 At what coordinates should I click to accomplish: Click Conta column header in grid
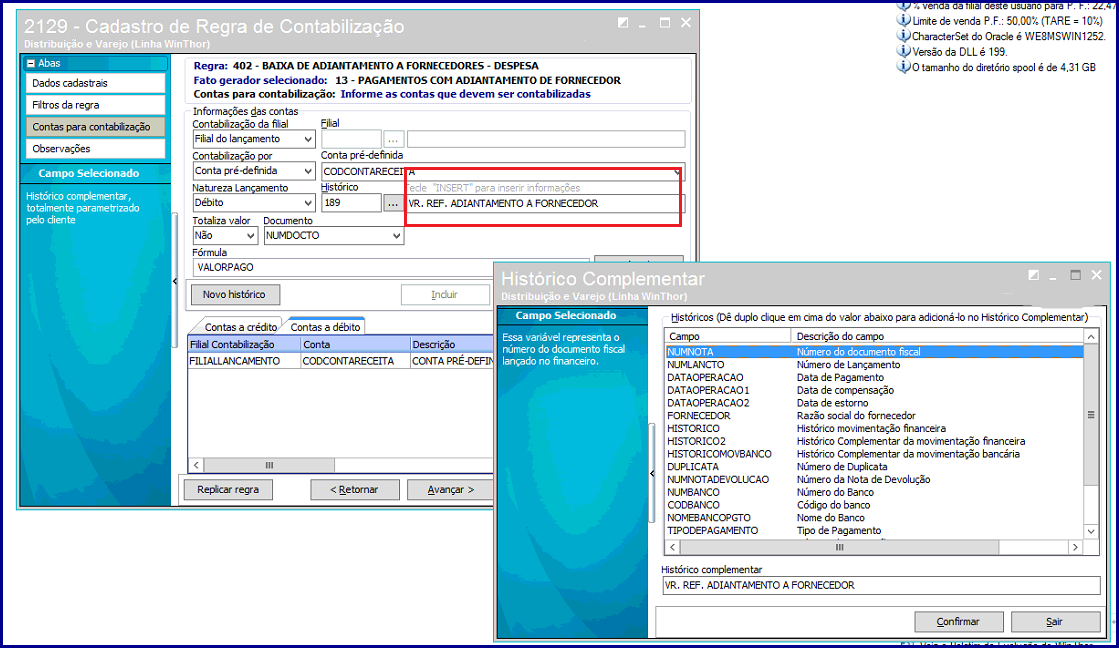click(x=355, y=344)
